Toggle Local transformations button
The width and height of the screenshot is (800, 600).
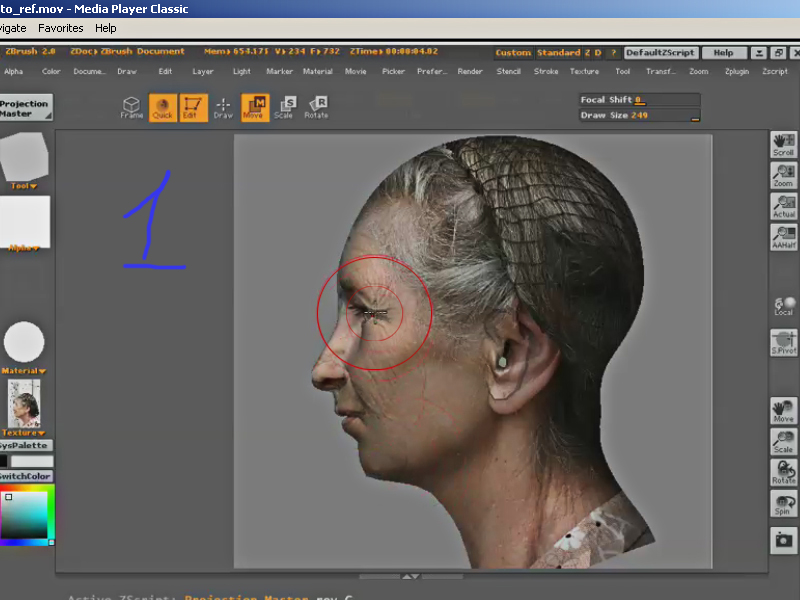click(783, 306)
